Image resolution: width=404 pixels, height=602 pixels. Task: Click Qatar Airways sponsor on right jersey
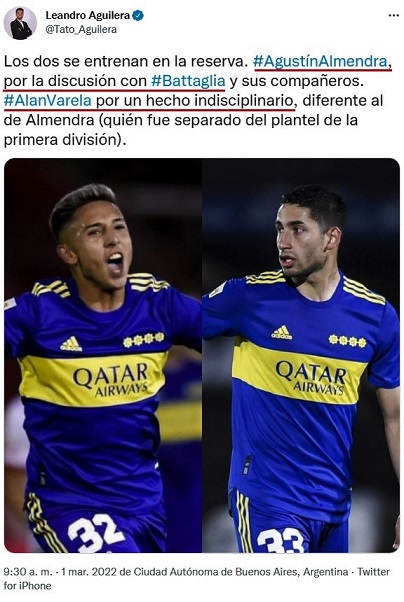(310, 378)
